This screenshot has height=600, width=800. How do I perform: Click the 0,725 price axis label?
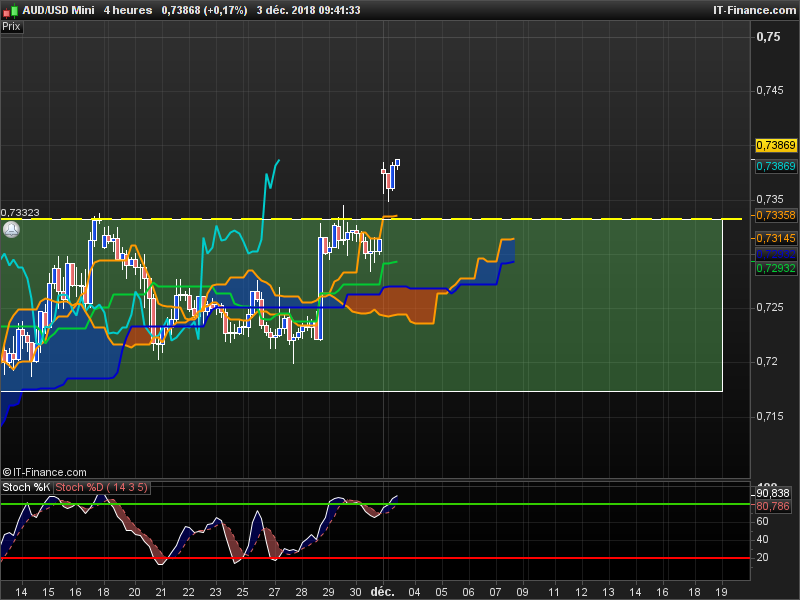769,307
